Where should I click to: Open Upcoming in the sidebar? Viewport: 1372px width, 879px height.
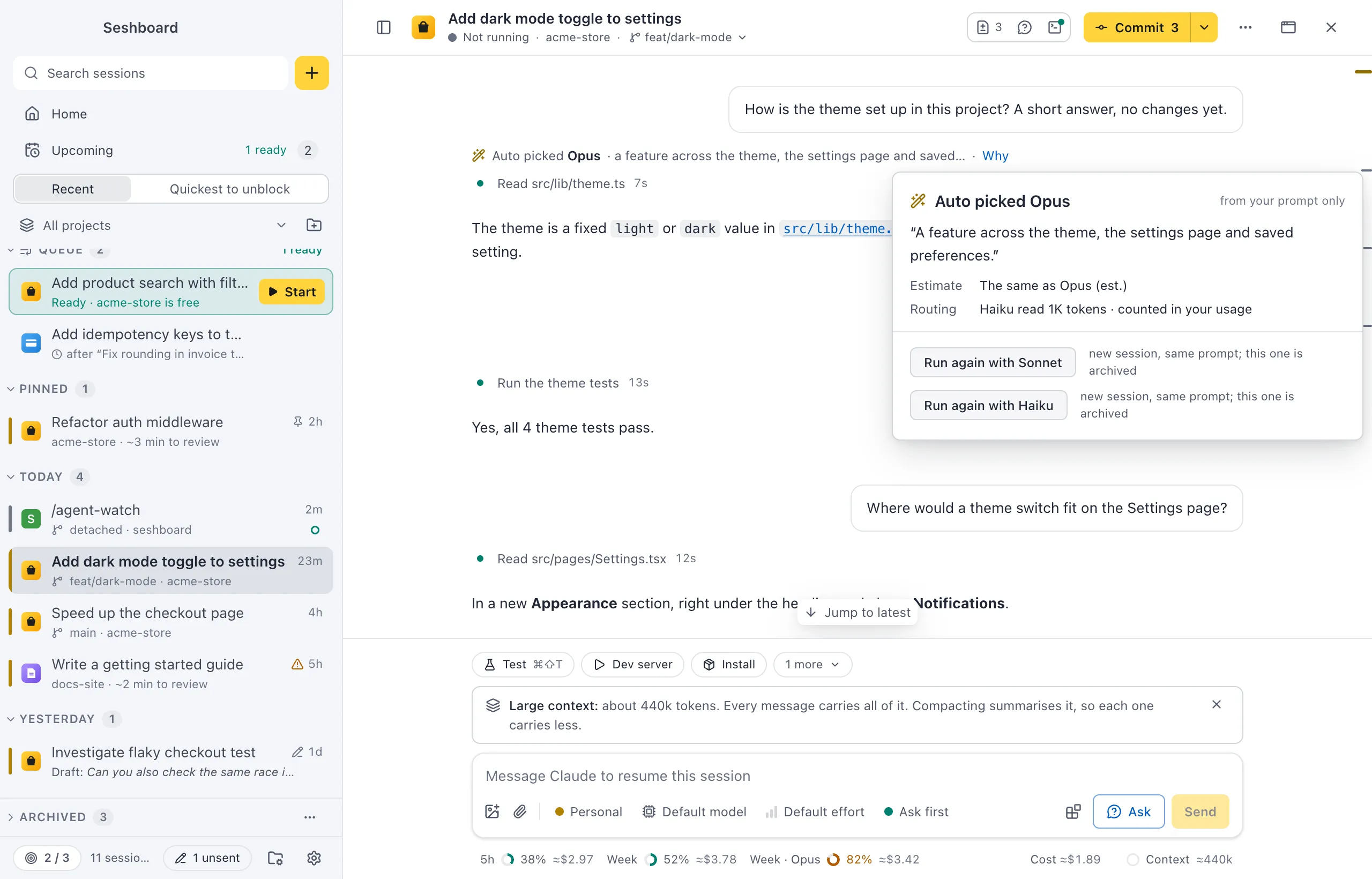click(170, 150)
